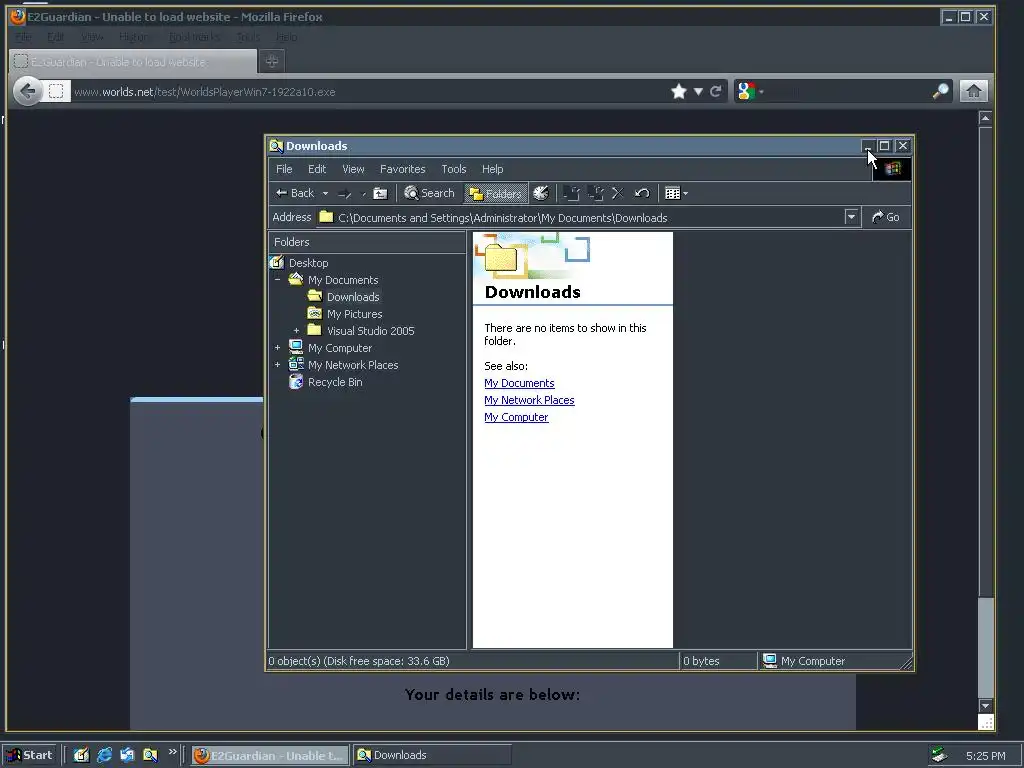
Task: Open the Tools menu in Downloads window
Action: pos(454,169)
